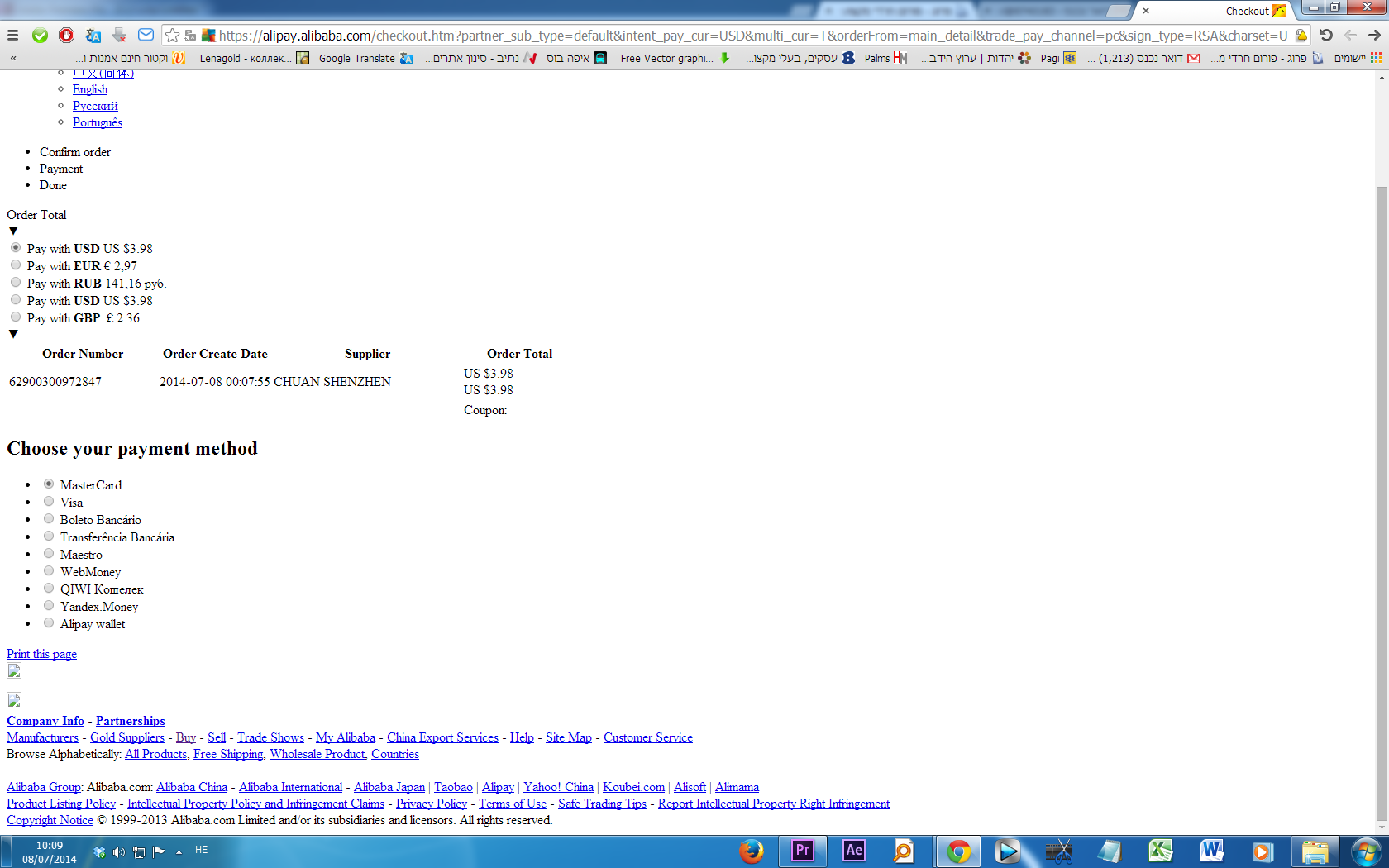This screenshot has height=868, width=1389.
Task: Collapse the Order Total currency options arrow
Action: tap(13, 231)
